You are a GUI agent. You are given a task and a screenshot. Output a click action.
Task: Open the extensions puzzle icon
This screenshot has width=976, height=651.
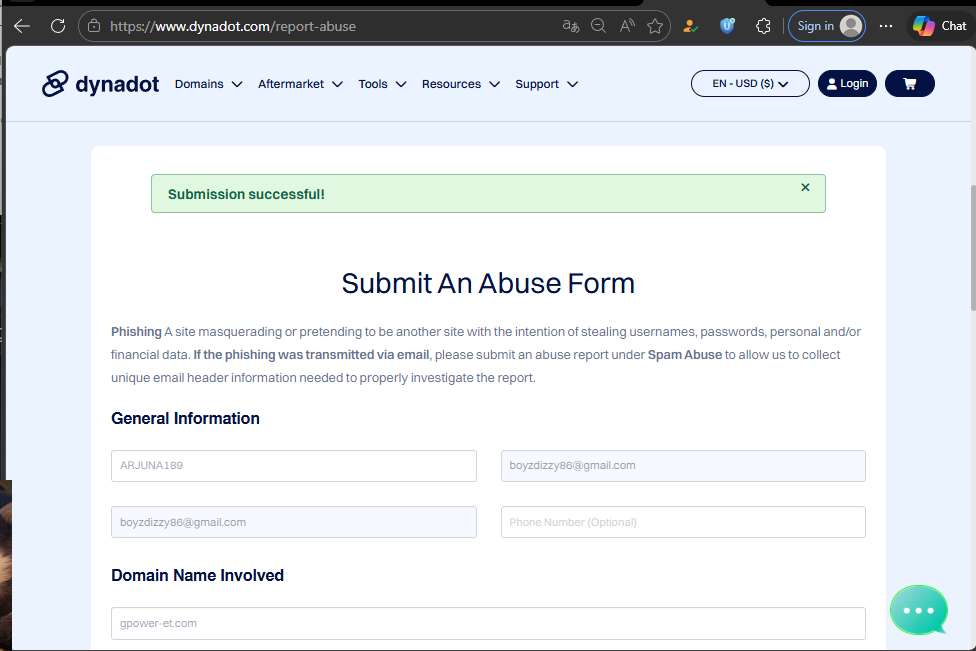point(763,26)
